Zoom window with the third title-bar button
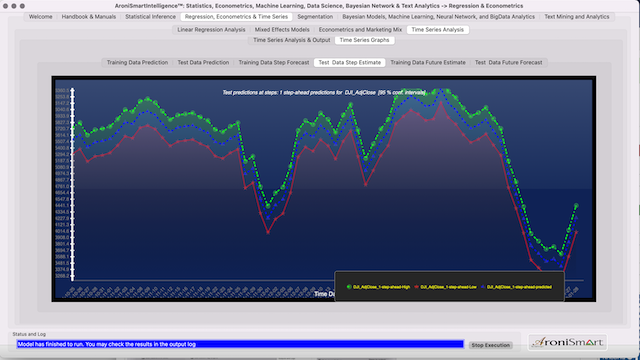This screenshot has height=360, width=640. coord(22,6)
